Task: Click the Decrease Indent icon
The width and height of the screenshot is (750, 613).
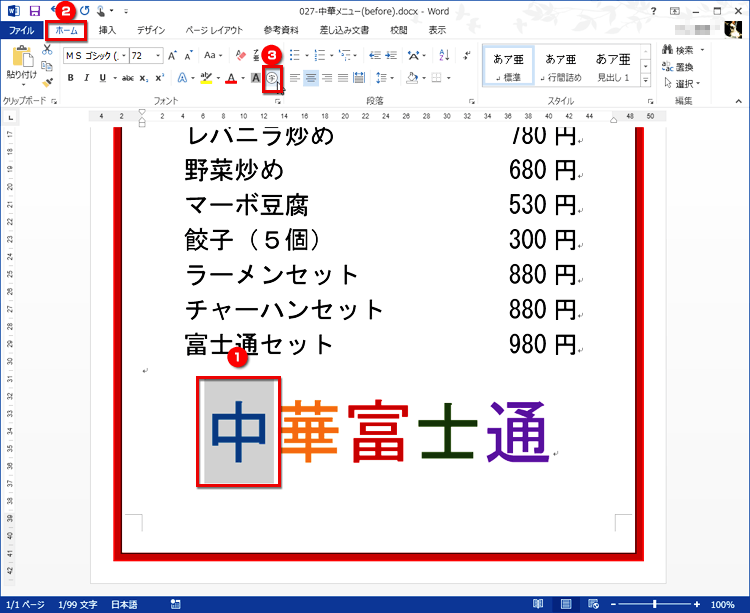Action: click(375, 55)
